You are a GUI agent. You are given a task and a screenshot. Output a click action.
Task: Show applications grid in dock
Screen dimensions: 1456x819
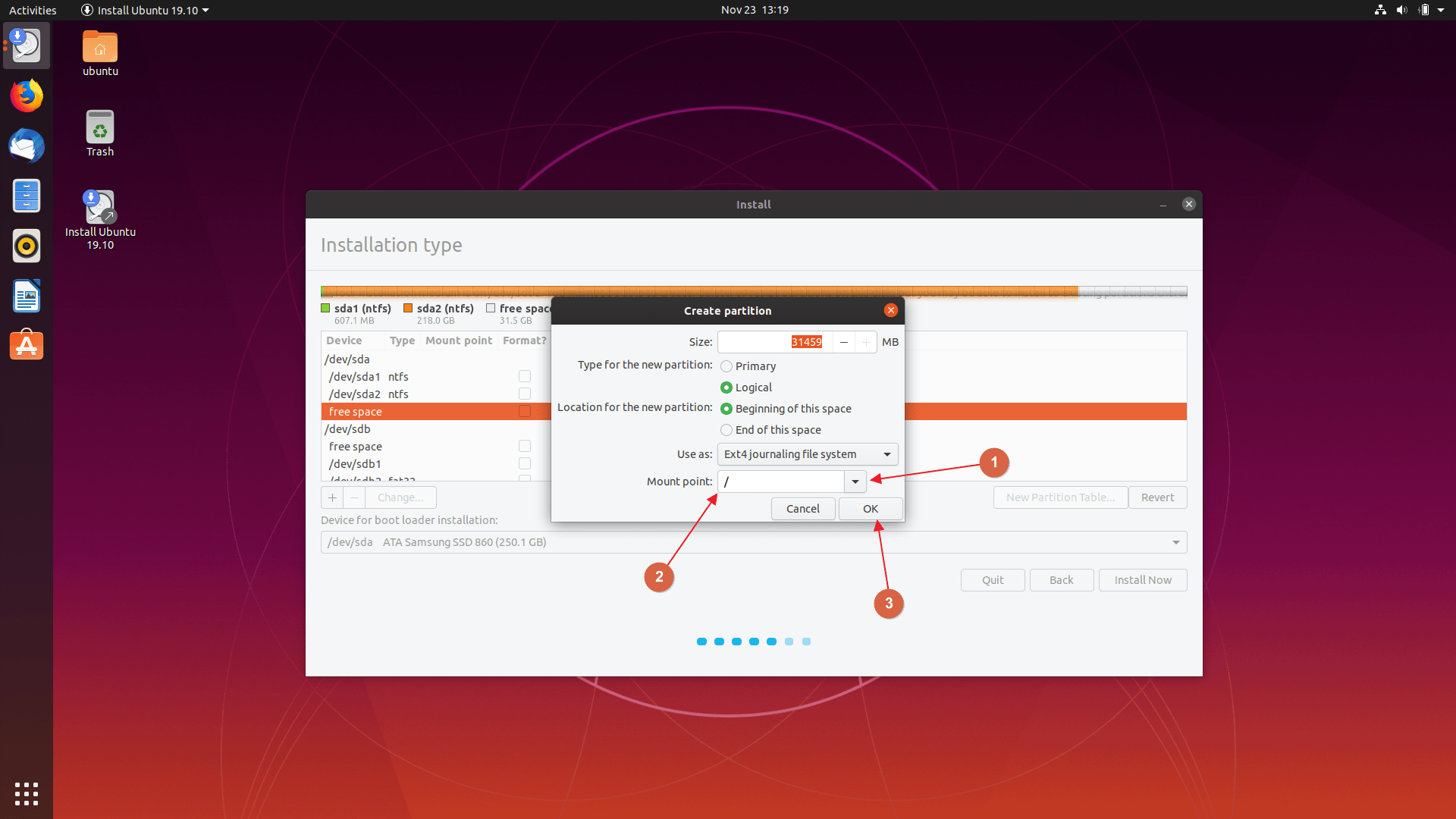pyautogui.click(x=27, y=793)
